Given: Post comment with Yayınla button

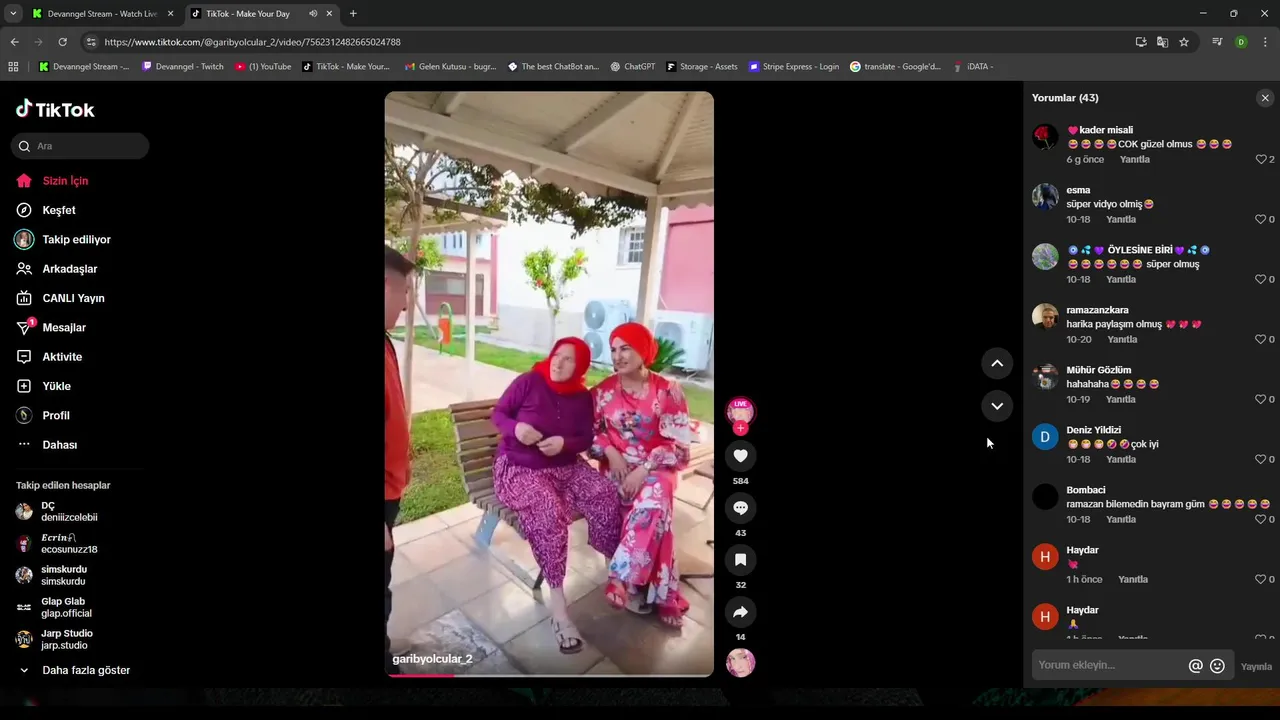Looking at the screenshot, I should (x=1256, y=667).
